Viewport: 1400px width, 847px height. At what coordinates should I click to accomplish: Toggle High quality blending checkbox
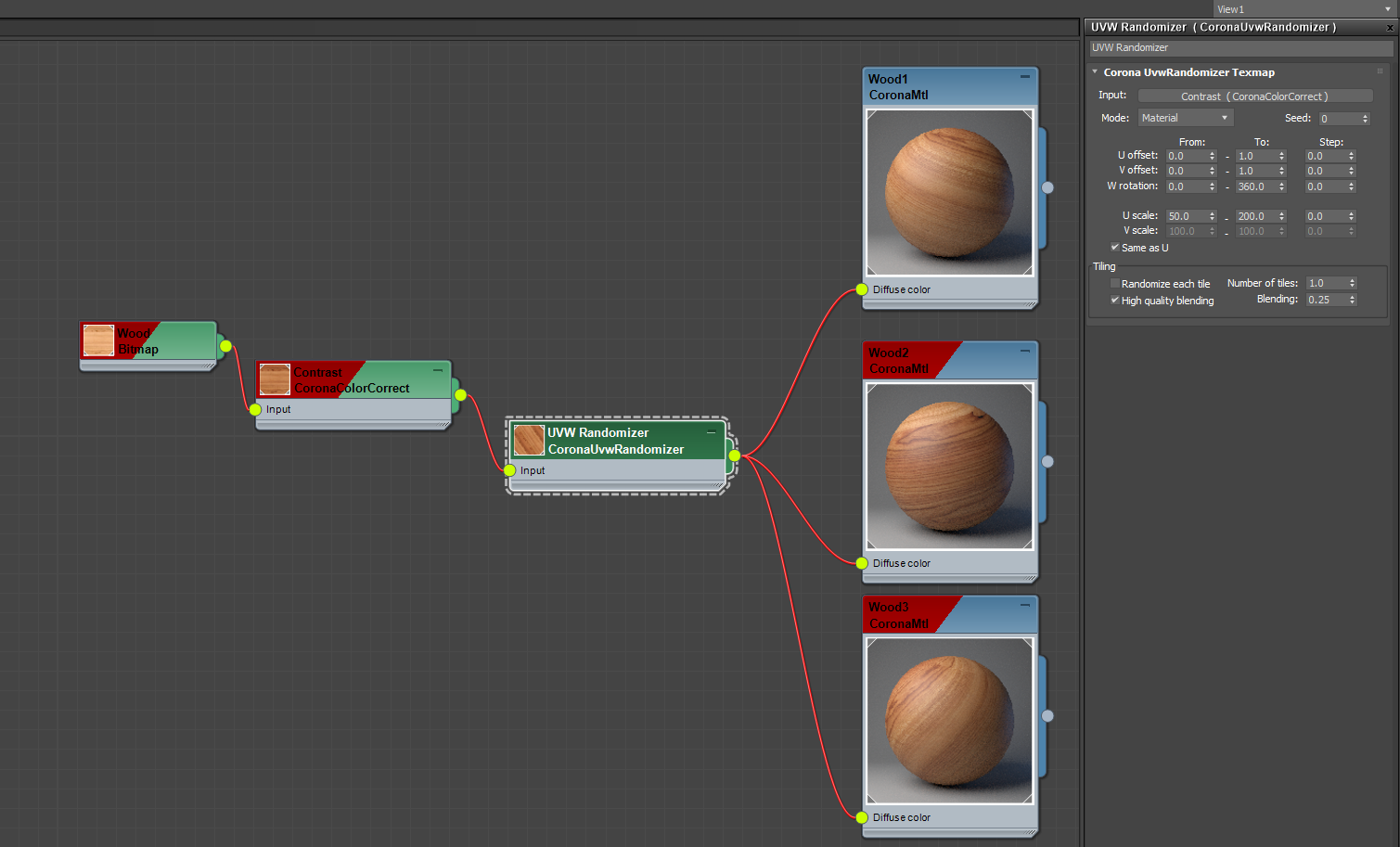(1115, 301)
